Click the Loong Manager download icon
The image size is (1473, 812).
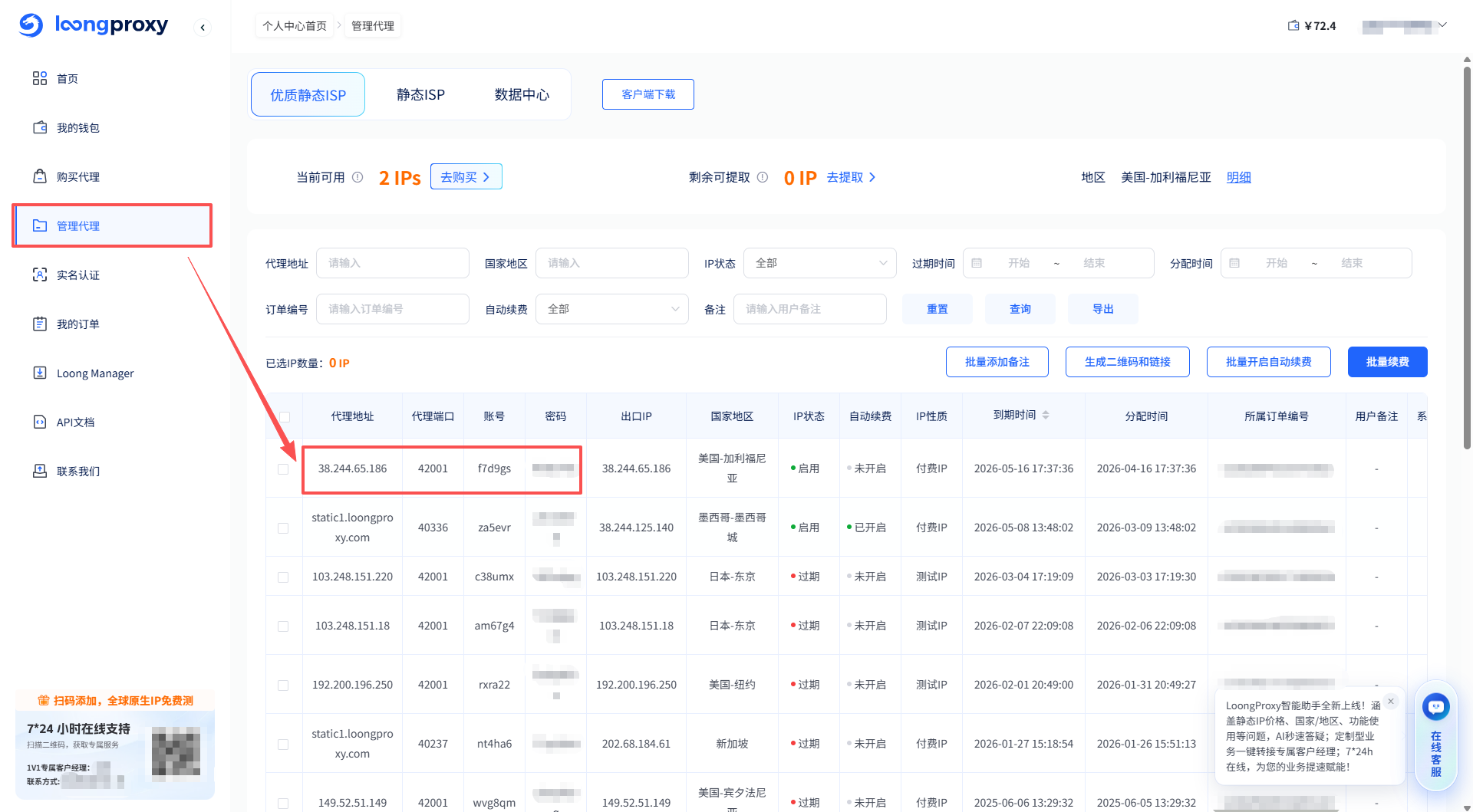pos(40,373)
